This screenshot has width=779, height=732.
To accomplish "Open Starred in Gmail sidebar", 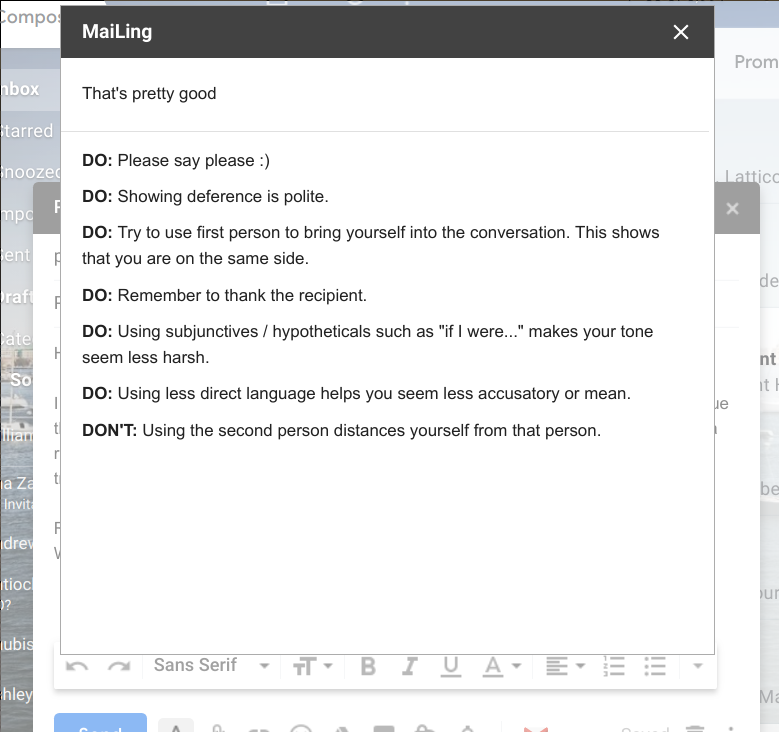I will tap(26, 131).
